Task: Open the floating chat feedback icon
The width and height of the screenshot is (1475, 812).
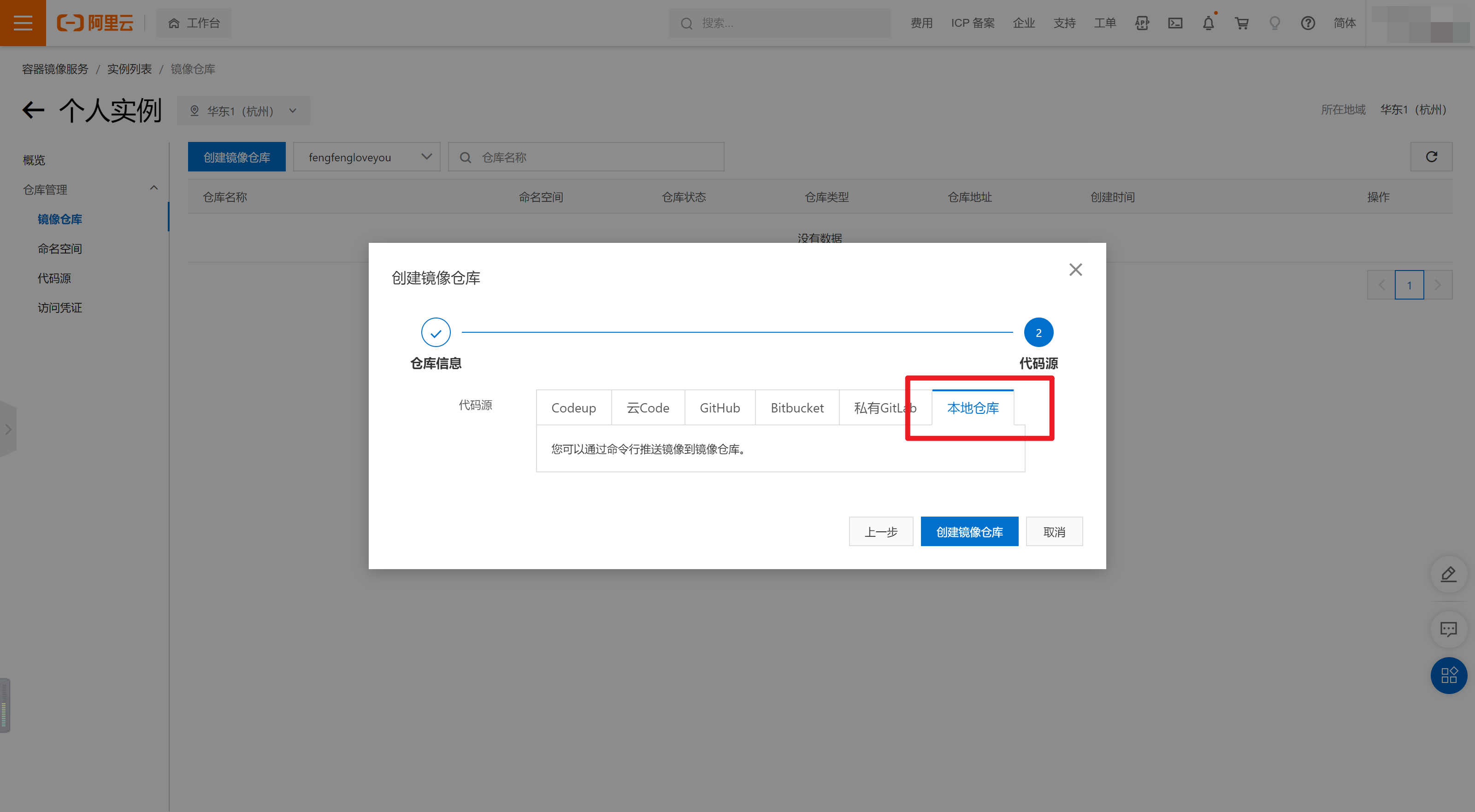Action: click(x=1448, y=630)
